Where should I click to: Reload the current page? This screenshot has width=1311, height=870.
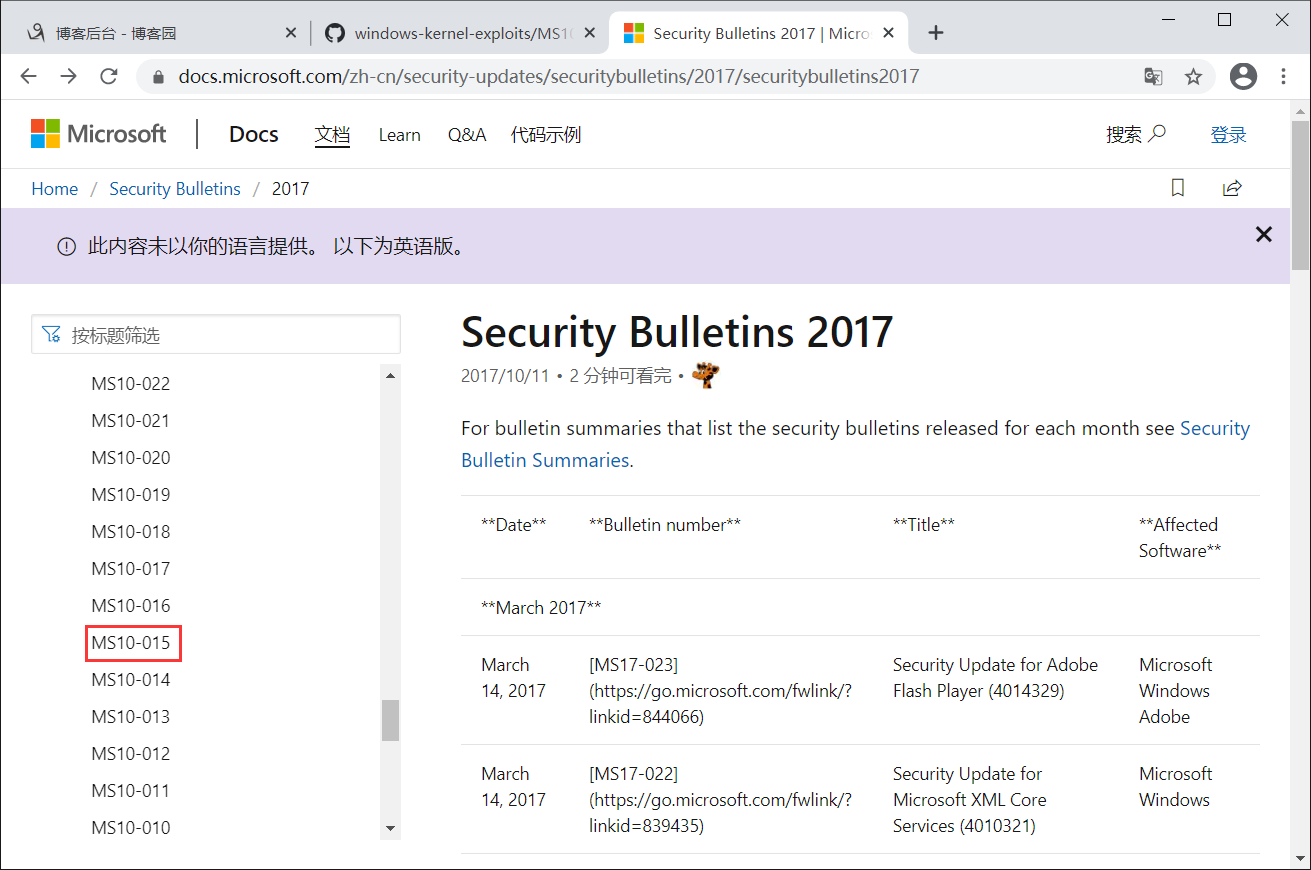[109, 76]
